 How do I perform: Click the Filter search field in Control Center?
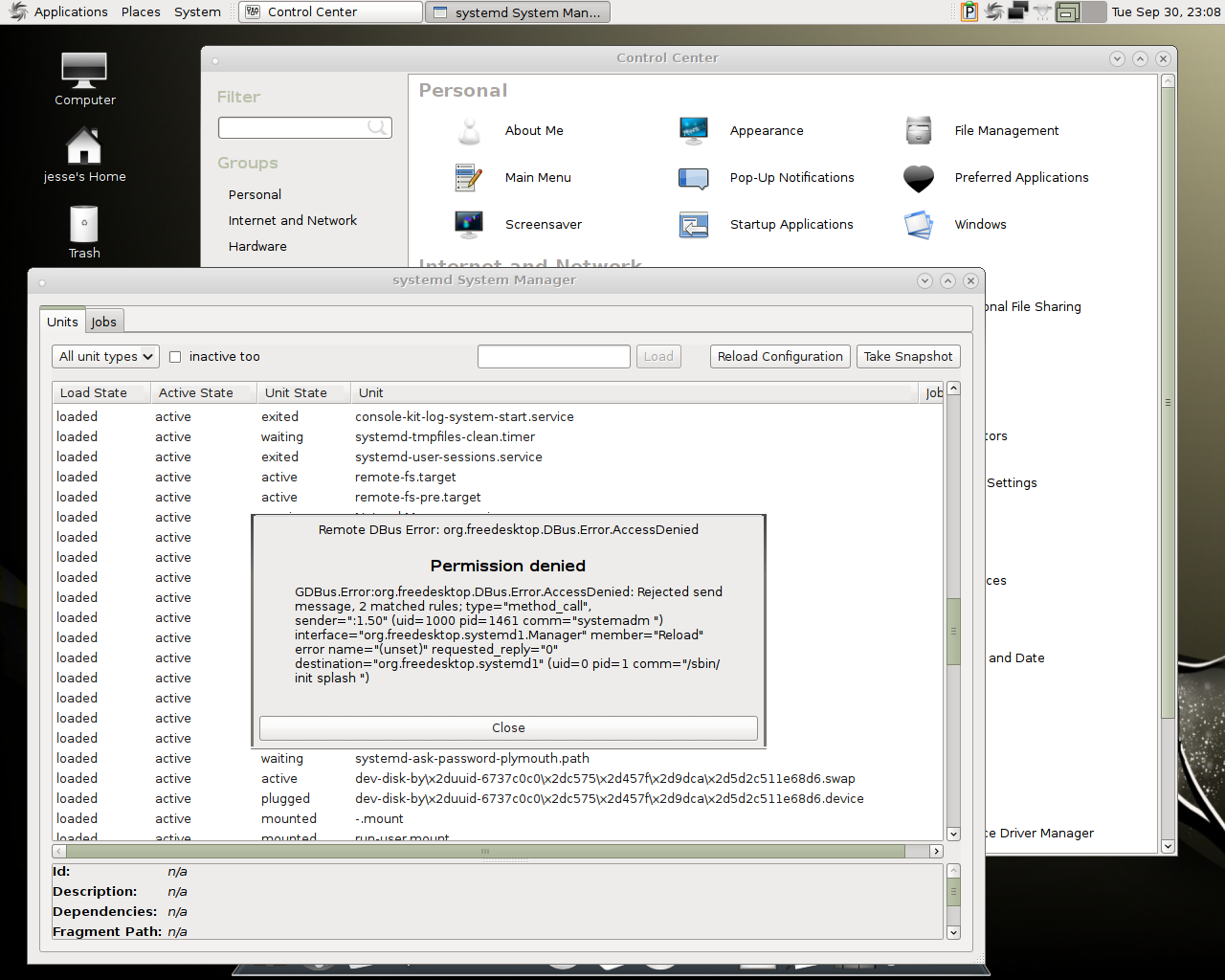pos(304,127)
